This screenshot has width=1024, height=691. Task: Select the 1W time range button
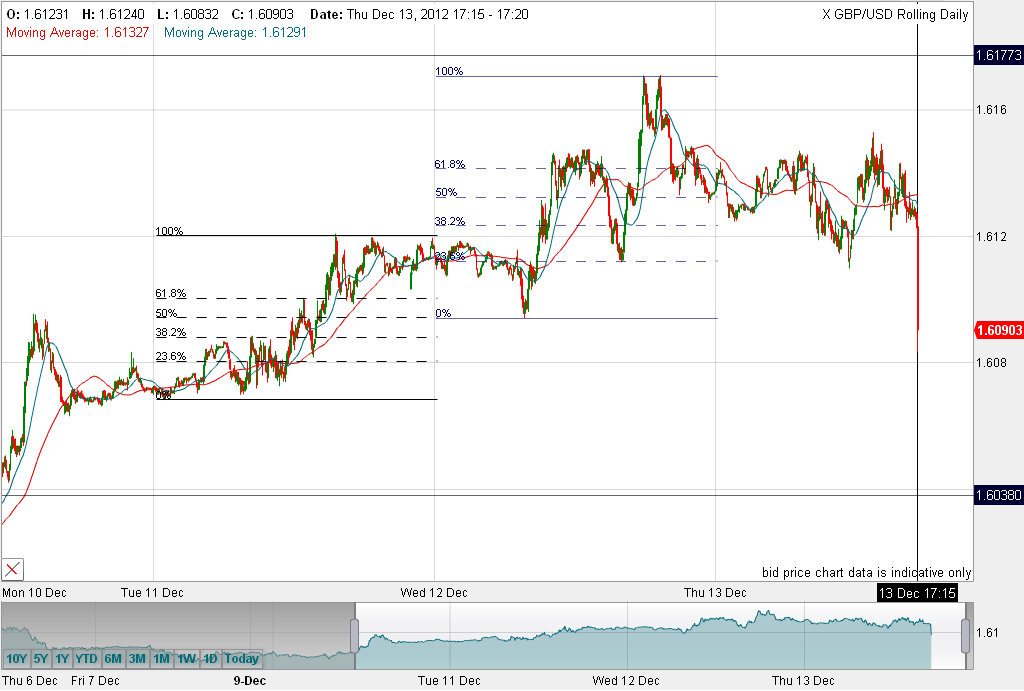pos(187,658)
